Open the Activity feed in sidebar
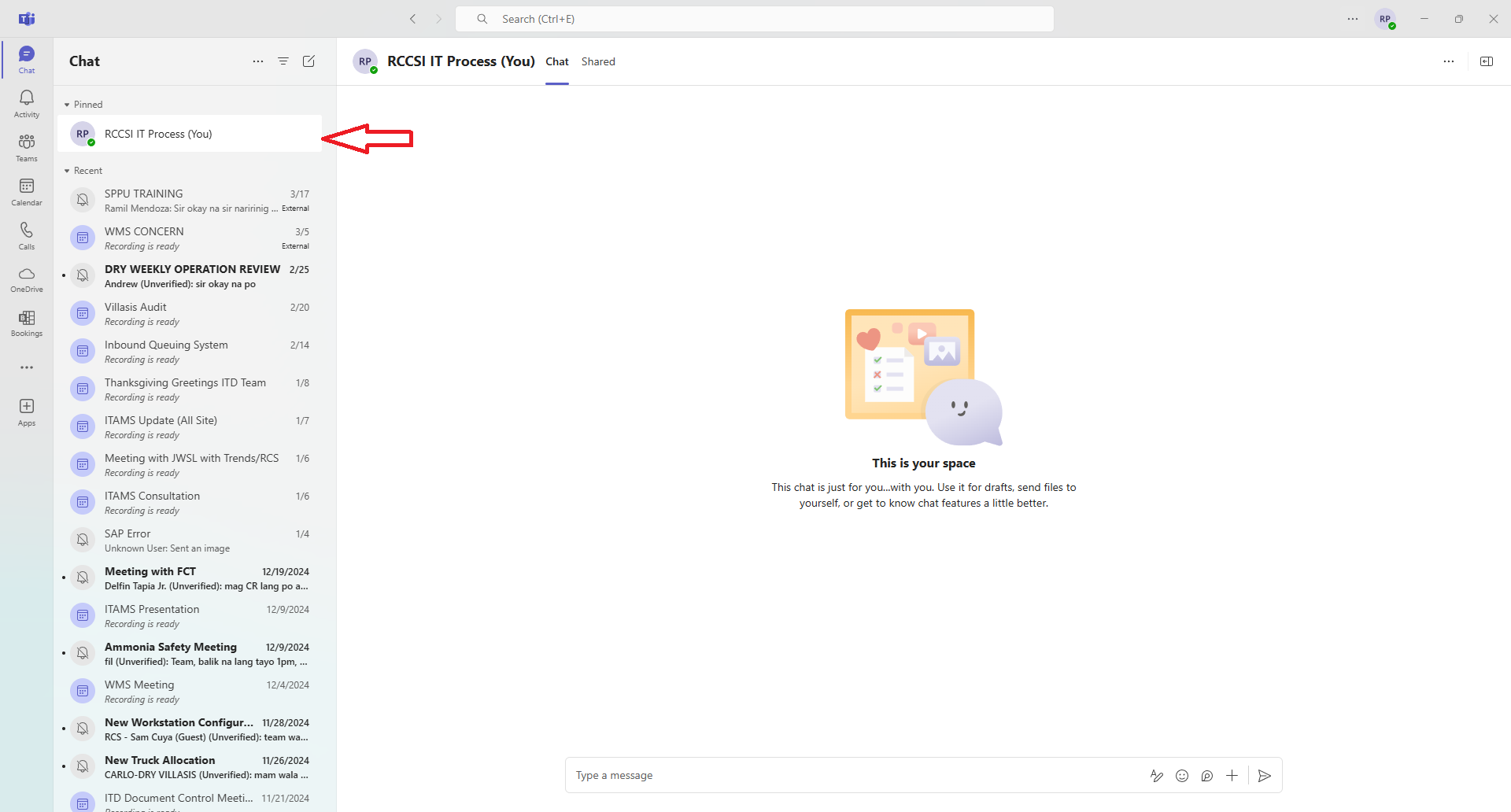The image size is (1511, 812). click(x=27, y=103)
